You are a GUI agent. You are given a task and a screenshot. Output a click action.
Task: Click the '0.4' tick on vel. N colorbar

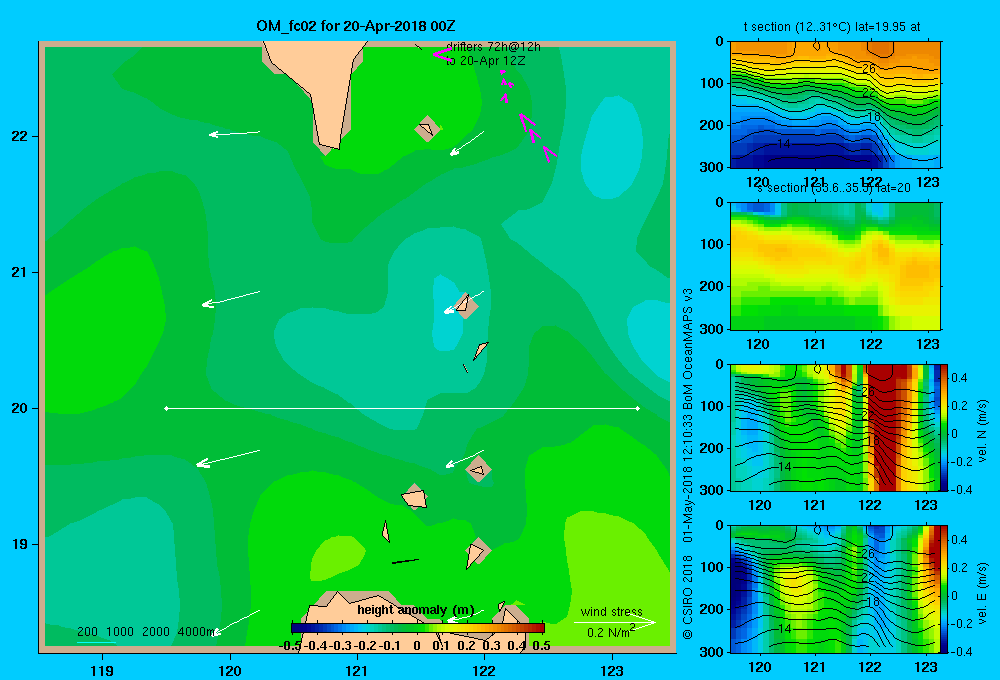coord(960,378)
